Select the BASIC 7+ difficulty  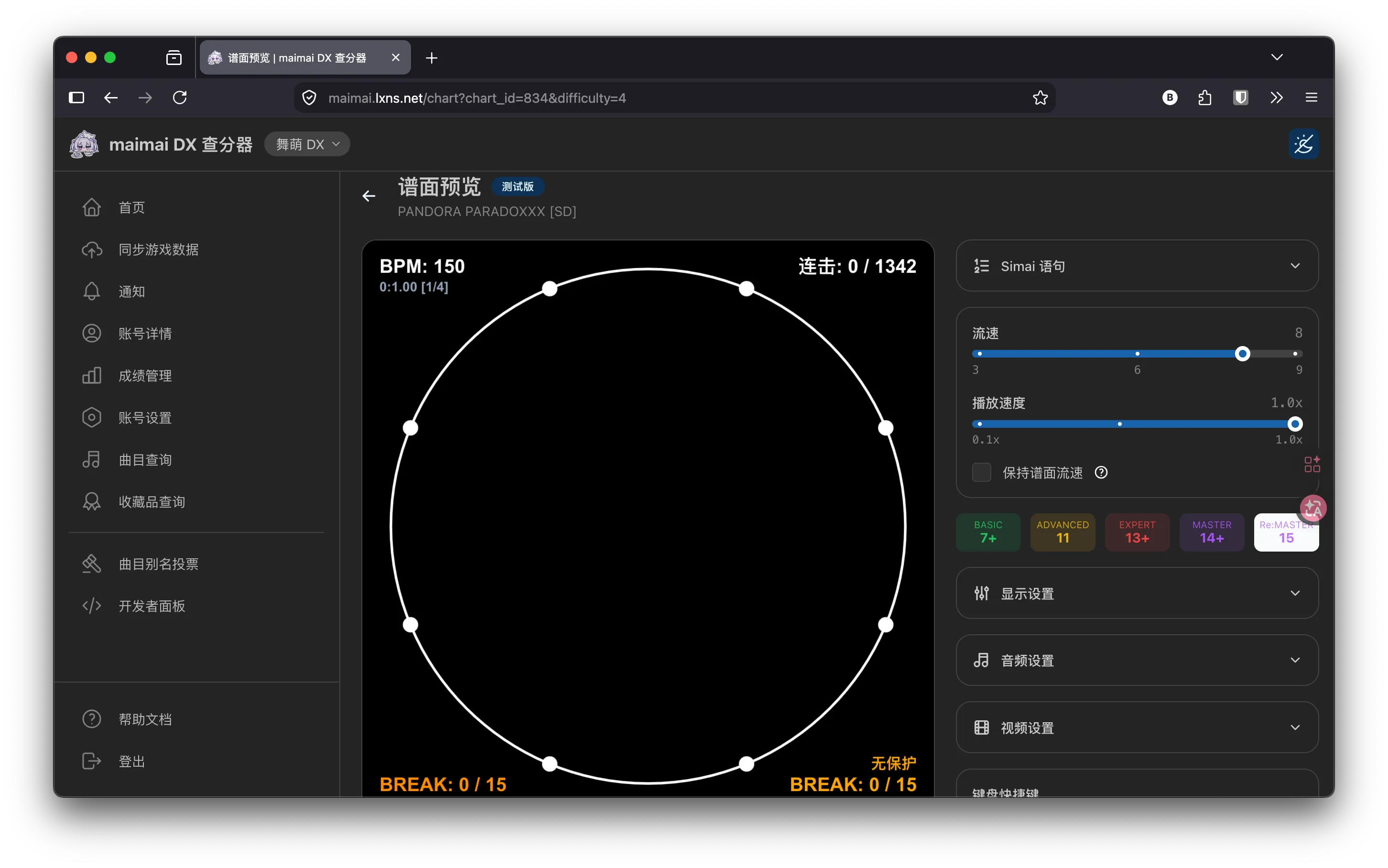[x=988, y=532]
